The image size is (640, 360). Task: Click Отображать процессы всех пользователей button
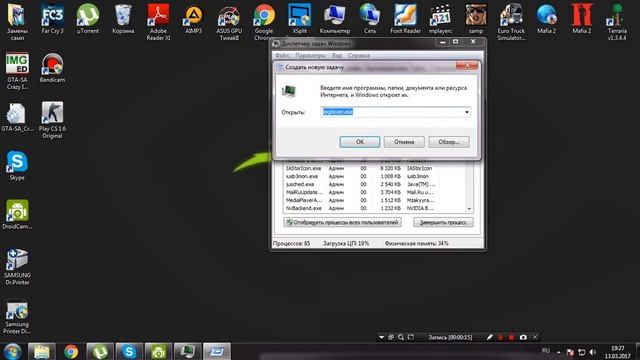342,222
